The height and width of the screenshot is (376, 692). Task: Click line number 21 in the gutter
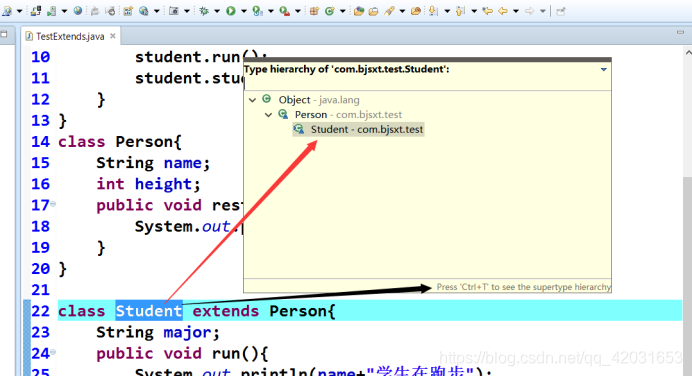click(x=41, y=290)
